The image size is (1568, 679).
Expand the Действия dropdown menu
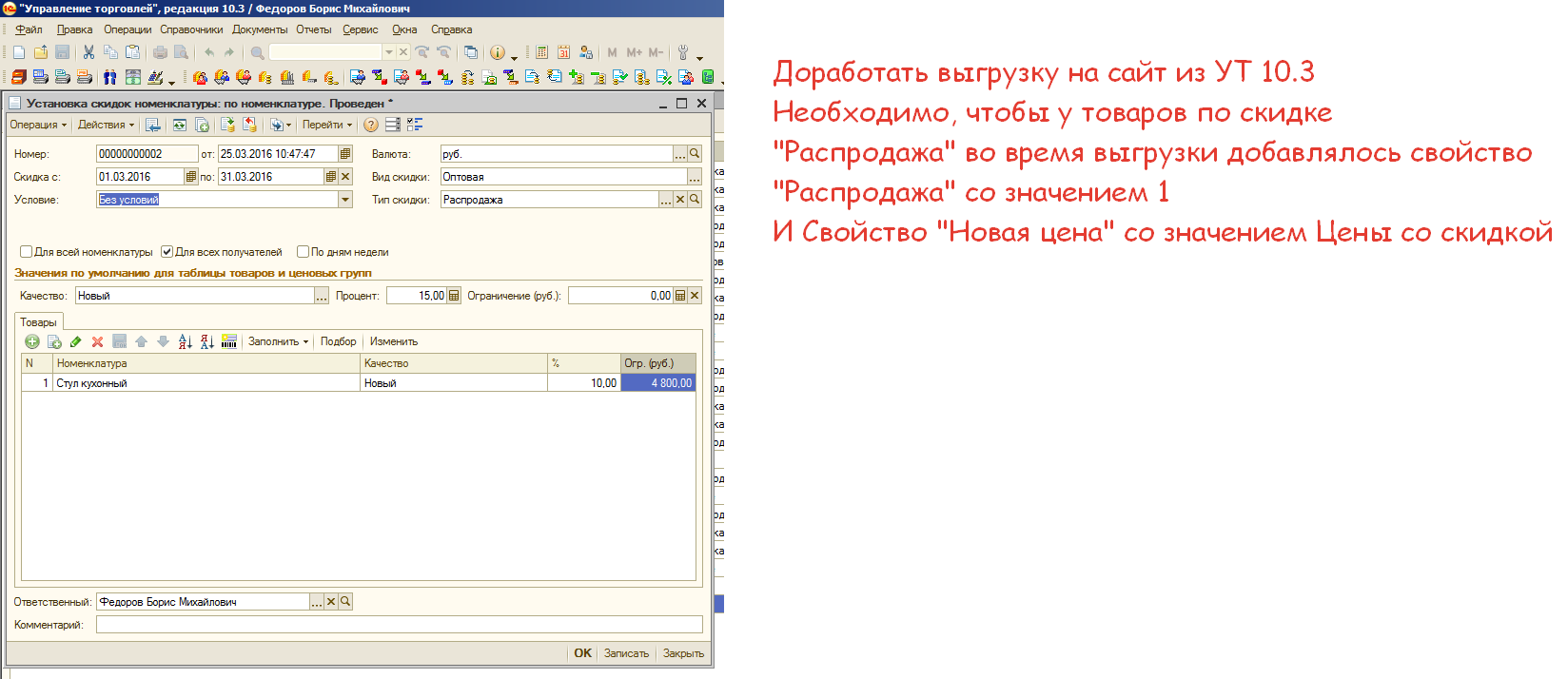[106, 125]
